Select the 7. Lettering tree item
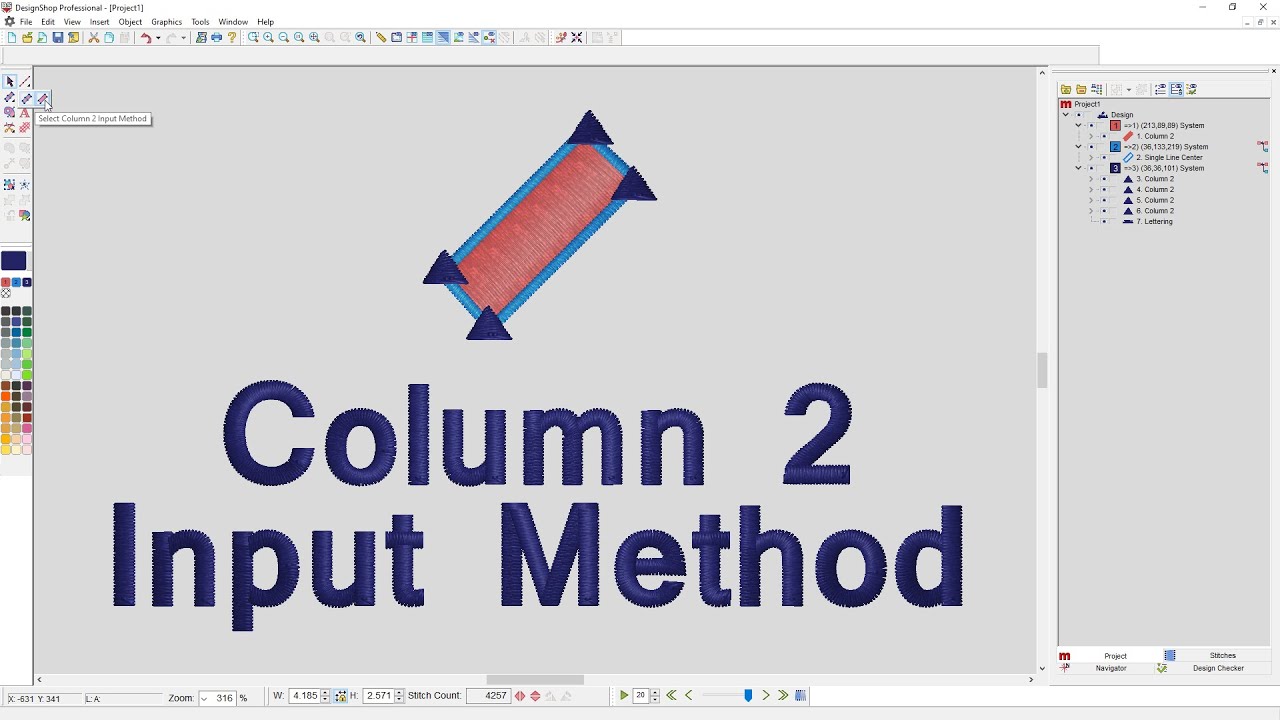 pyautogui.click(x=1154, y=221)
